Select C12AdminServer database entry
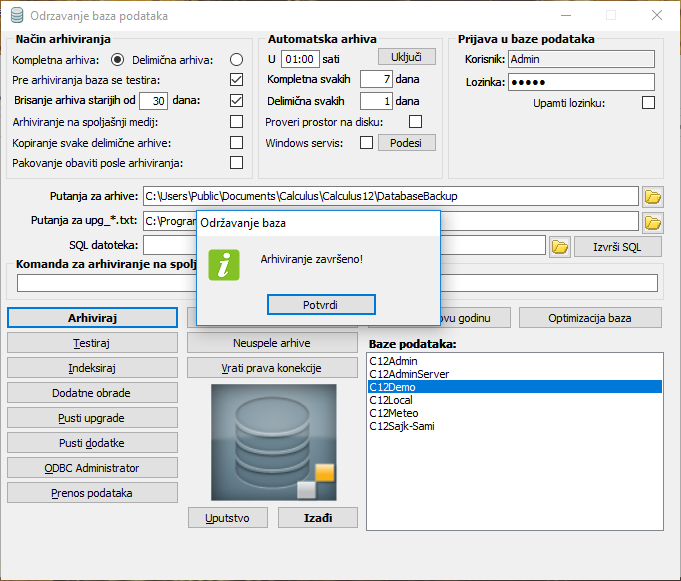The width and height of the screenshot is (681, 581). click(409, 374)
